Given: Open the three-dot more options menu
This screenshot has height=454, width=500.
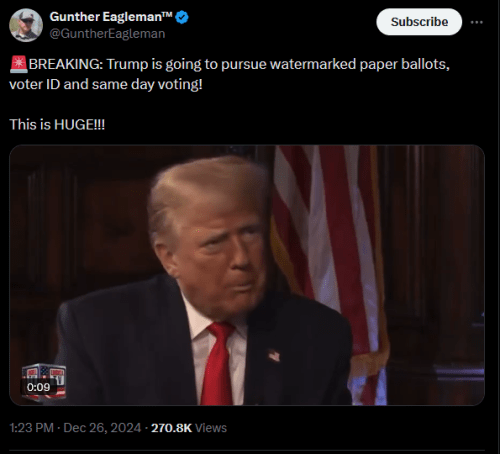Looking at the screenshot, I should coord(477,22).
